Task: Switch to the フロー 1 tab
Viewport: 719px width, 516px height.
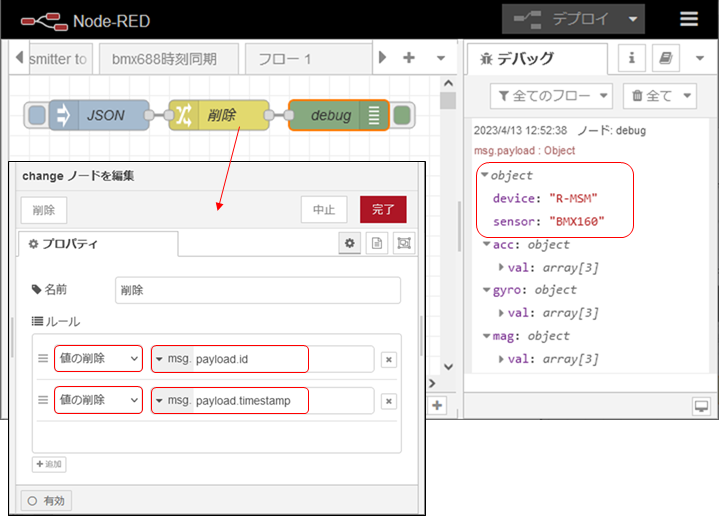Action: click(x=285, y=58)
